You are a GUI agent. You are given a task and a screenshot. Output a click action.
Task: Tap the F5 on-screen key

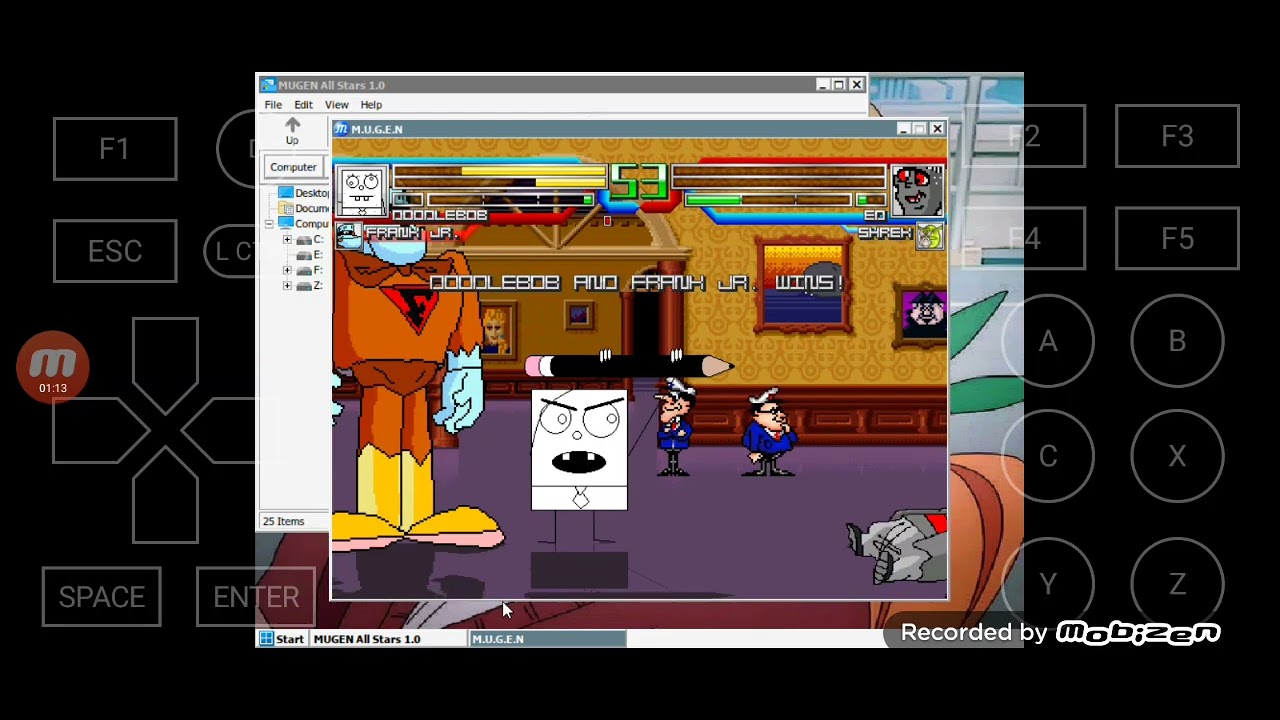coord(1177,238)
